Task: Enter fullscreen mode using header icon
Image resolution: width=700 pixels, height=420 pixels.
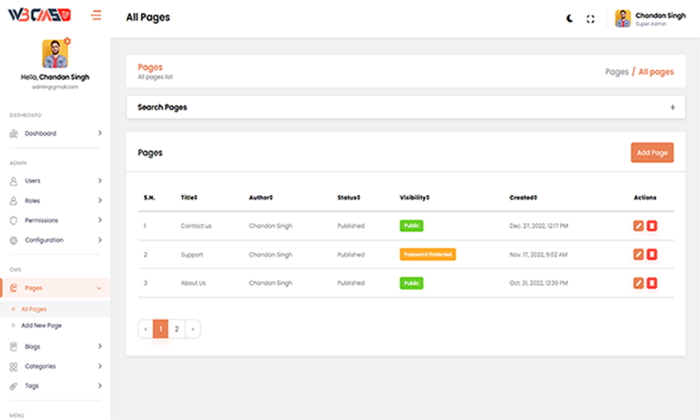Action: point(591,18)
